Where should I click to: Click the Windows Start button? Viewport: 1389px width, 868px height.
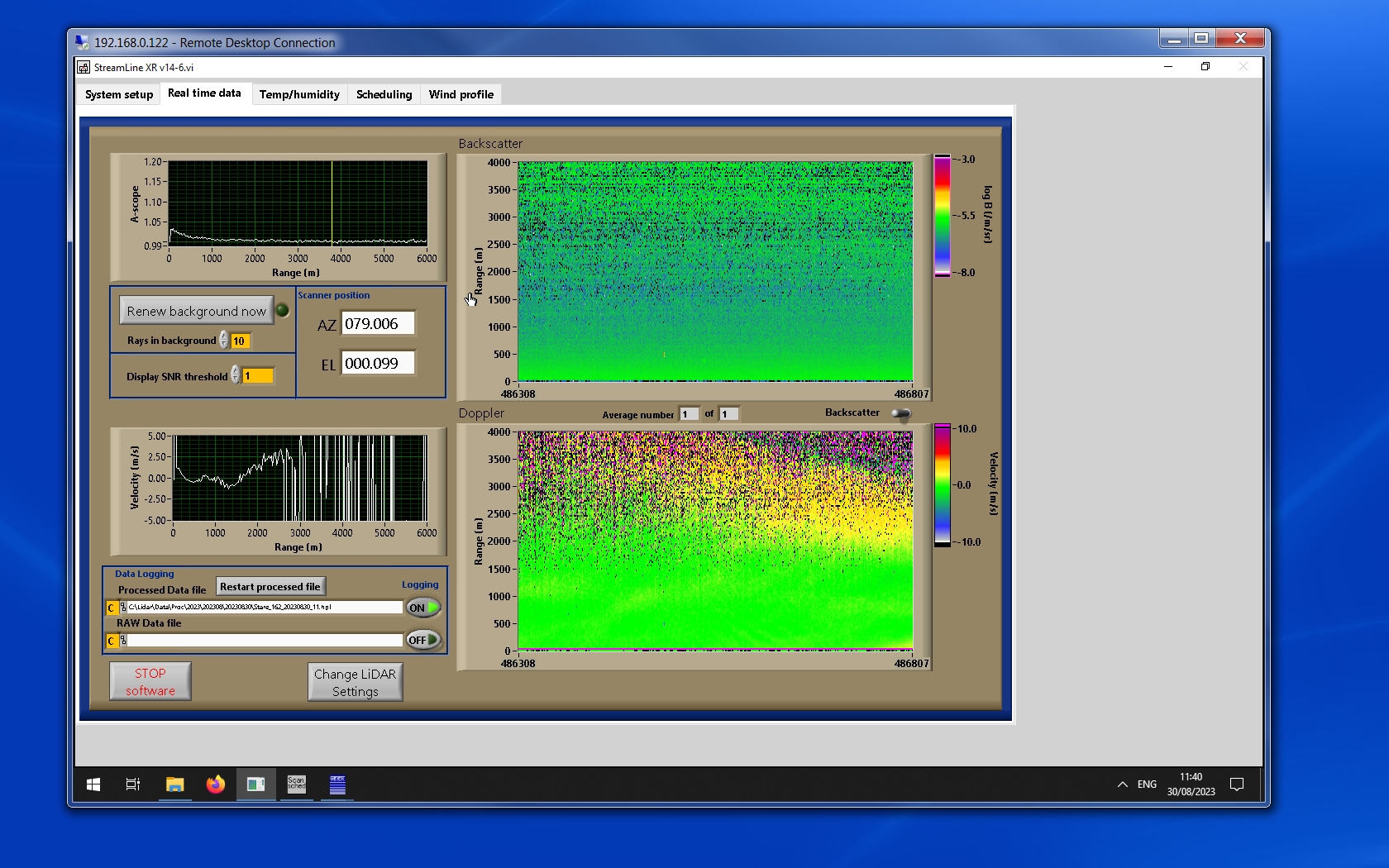(x=93, y=785)
